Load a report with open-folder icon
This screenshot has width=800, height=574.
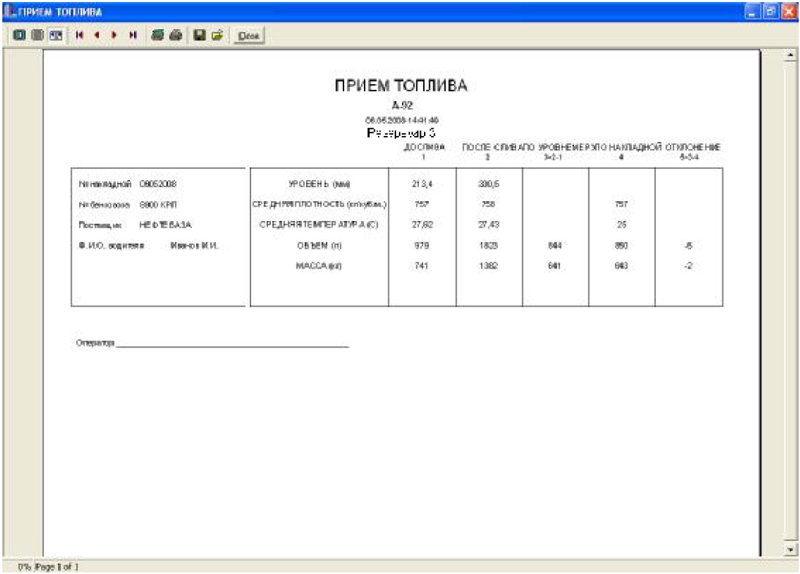pos(218,35)
